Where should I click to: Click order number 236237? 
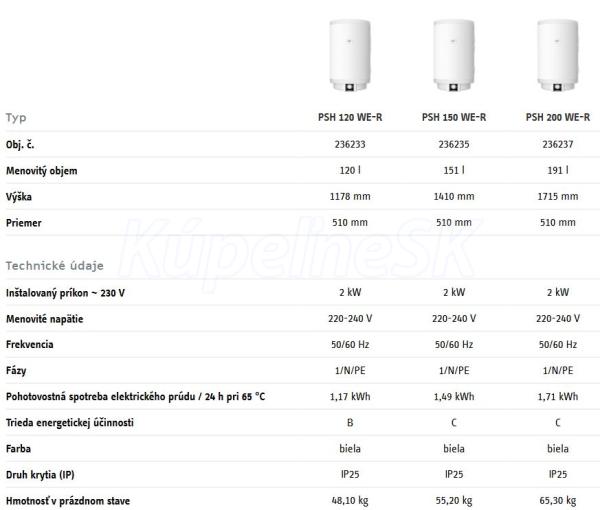(x=558, y=145)
